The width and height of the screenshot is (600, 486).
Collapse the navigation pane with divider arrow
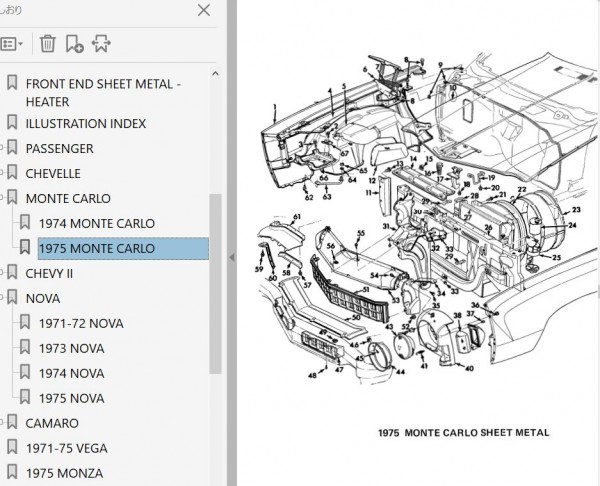(x=232, y=258)
